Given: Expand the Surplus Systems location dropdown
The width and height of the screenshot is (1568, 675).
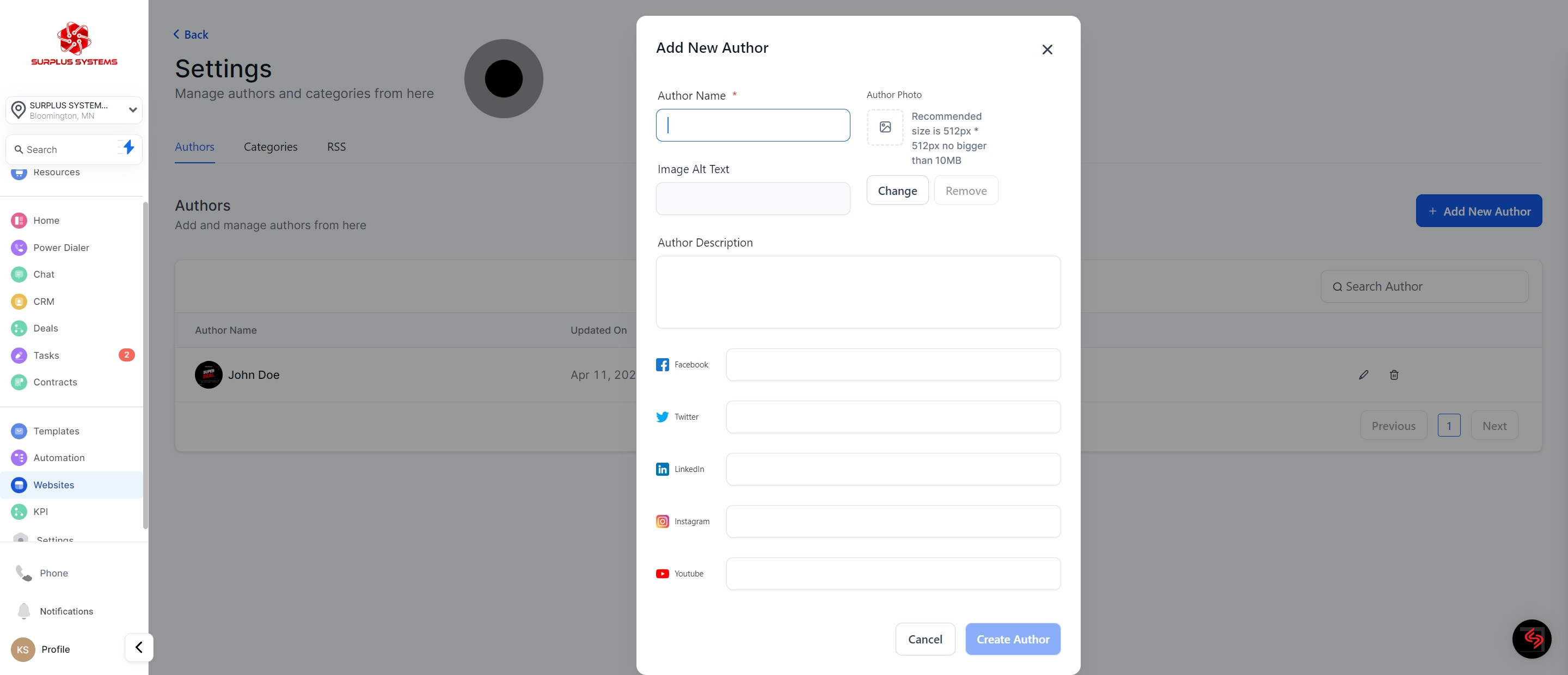Looking at the screenshot, I should [132, 110].
